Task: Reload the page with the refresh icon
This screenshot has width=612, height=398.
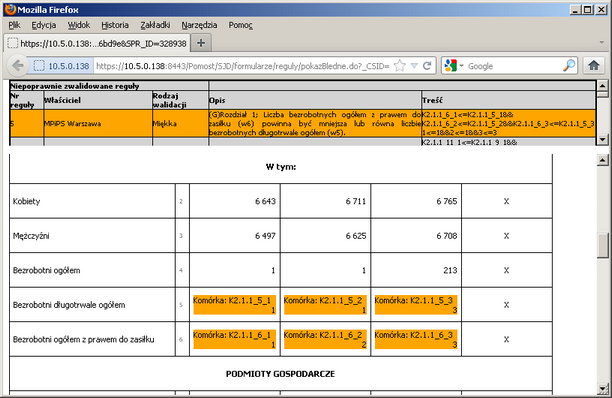Action: click(427, 66)
